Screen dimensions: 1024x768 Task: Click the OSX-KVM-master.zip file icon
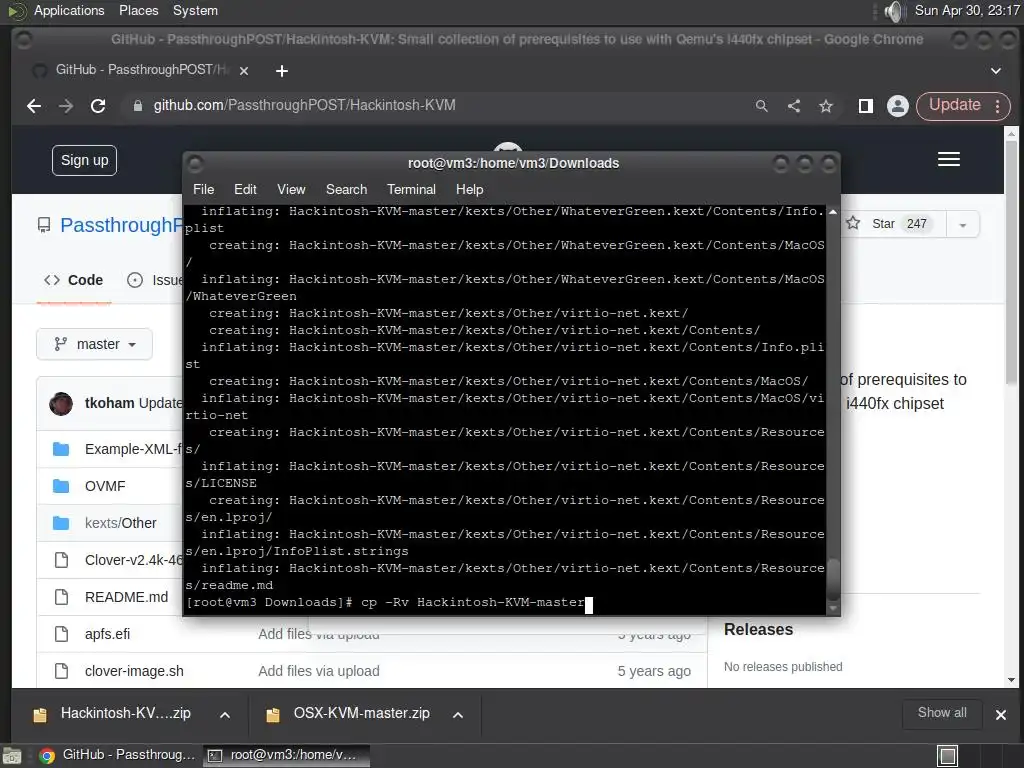(273, 715)
